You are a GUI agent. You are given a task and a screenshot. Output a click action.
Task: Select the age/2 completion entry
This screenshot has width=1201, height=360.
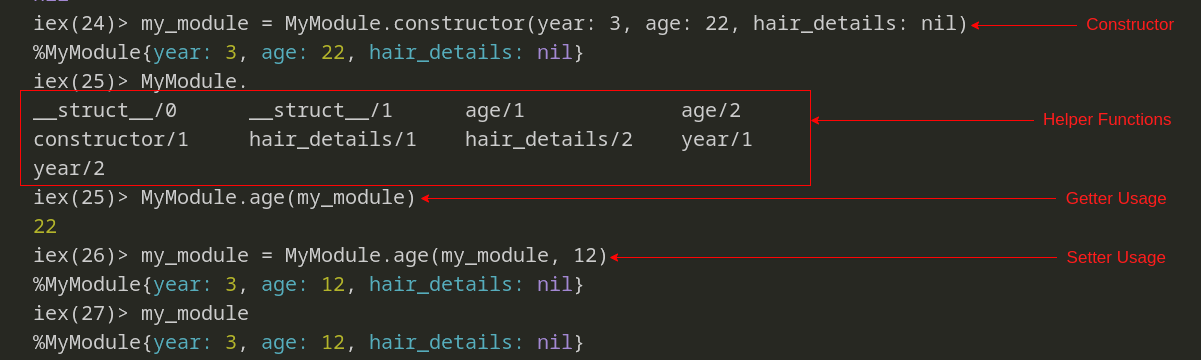pyautogui.click(x=711, y=110)
